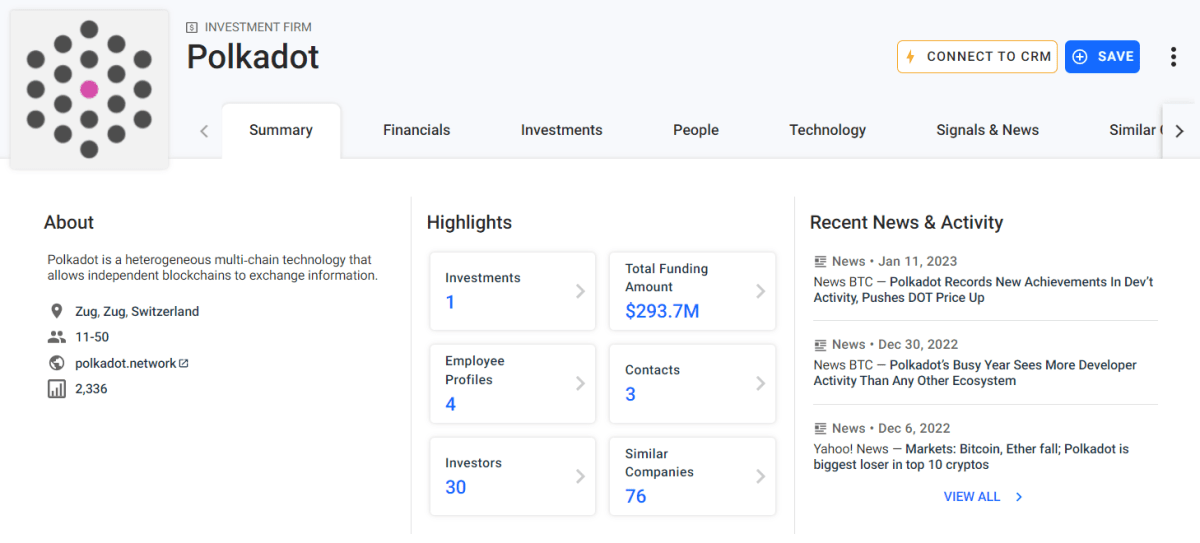Open the Investments highlight card
This screenshot has height=543, width=1200.
coord(512,291)
